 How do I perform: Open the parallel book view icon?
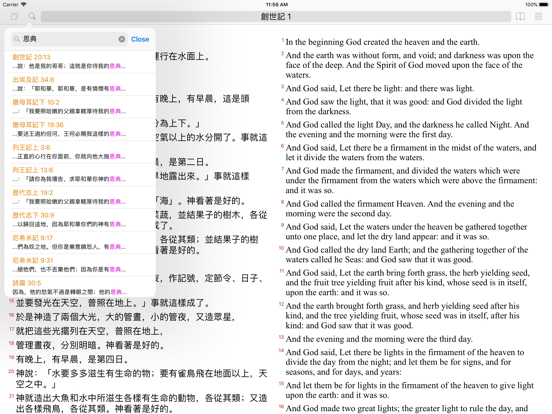coord(520,16)
